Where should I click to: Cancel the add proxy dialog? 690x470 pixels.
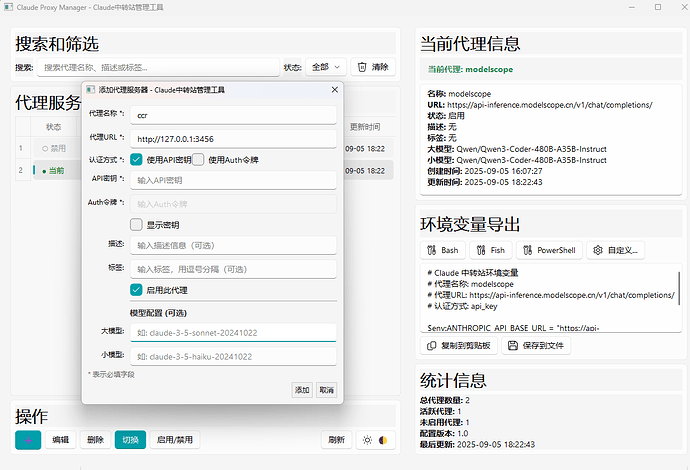point(327,390)
